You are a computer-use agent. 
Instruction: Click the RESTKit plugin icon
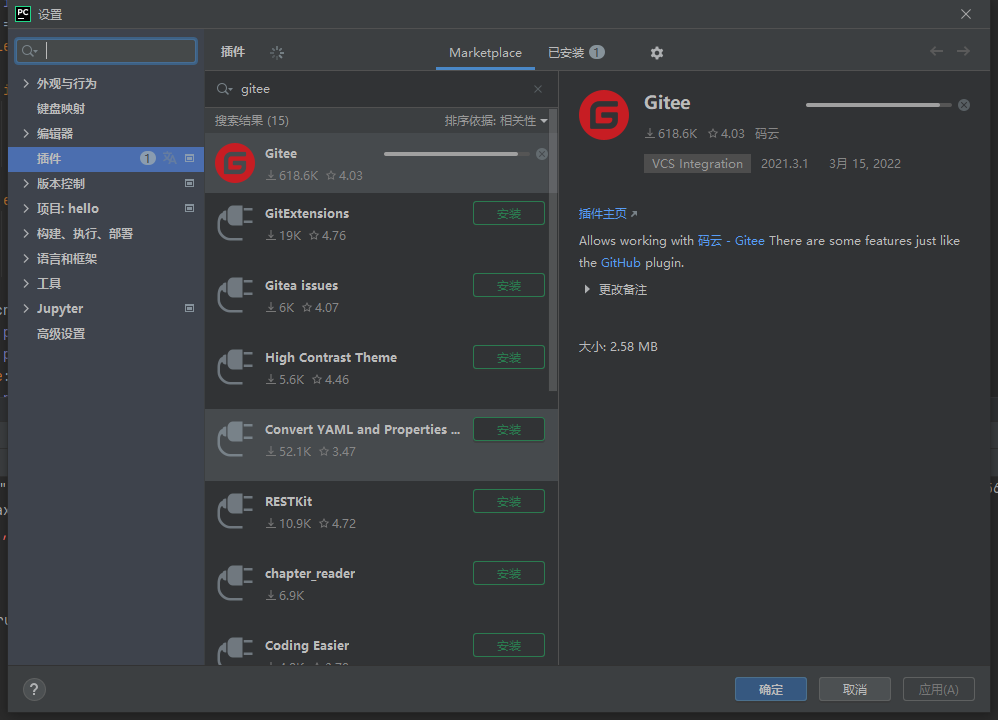pos(235,511)
